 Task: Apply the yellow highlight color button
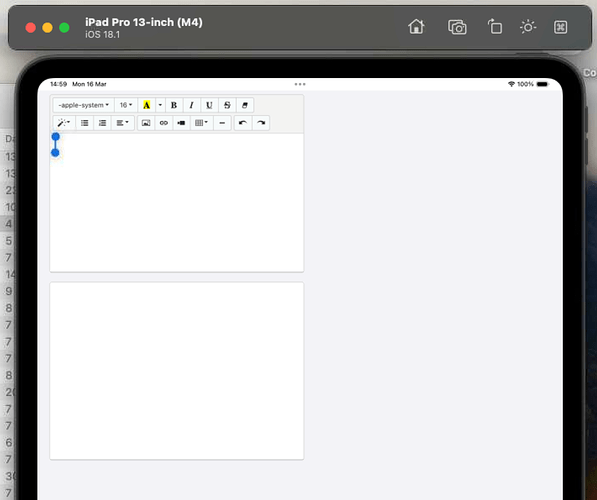[x=147, y=105]
